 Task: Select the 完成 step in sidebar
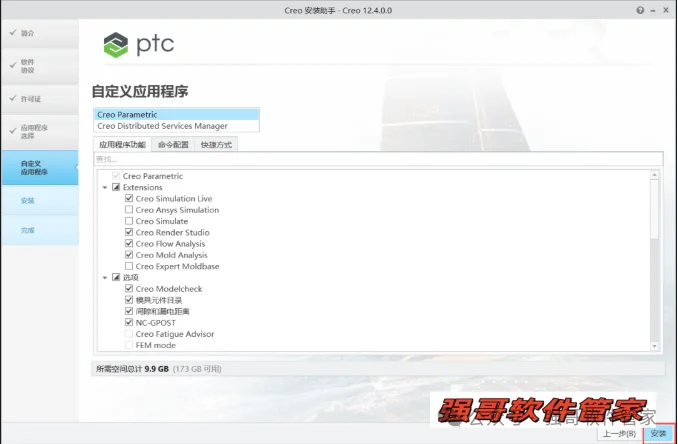40,230
